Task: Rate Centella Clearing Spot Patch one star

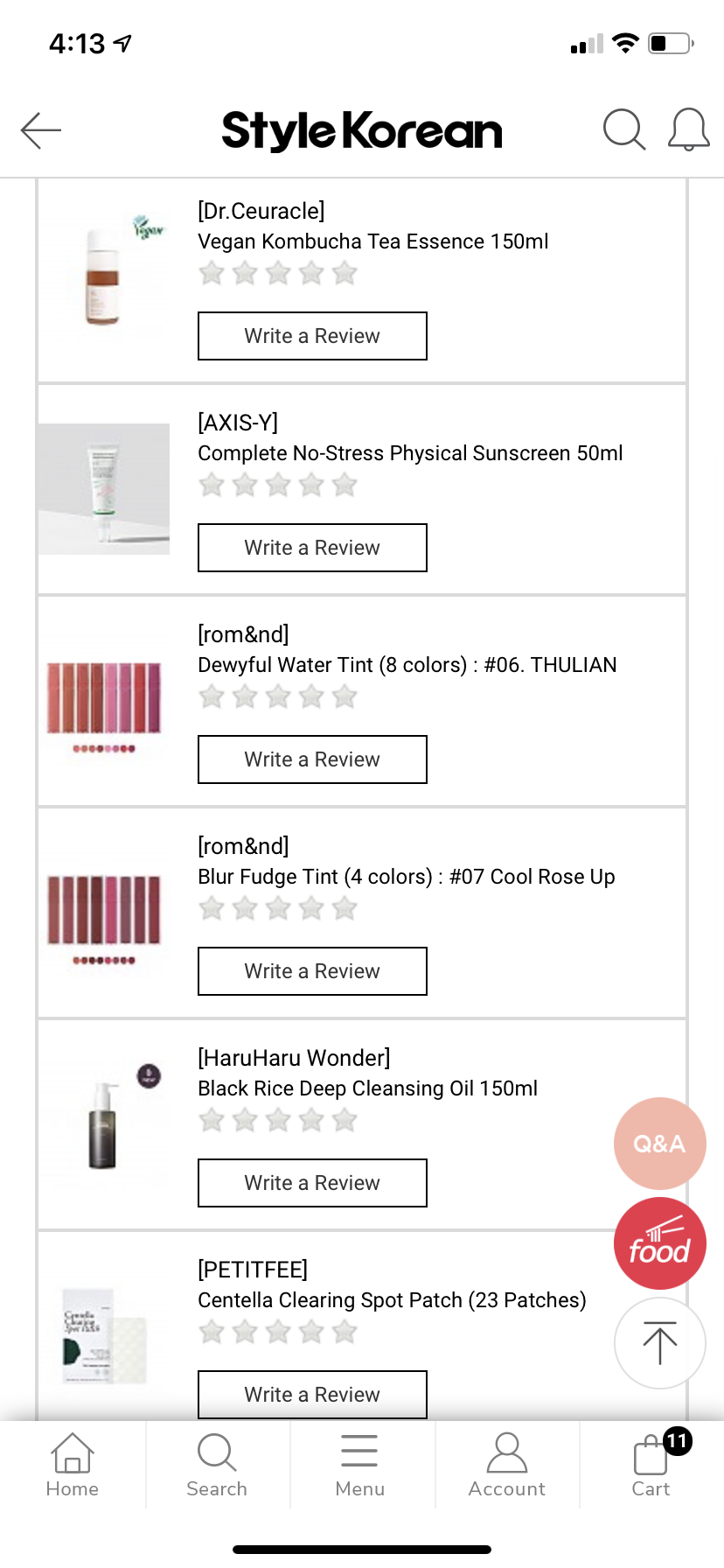Action: [x=212, y=1333]
